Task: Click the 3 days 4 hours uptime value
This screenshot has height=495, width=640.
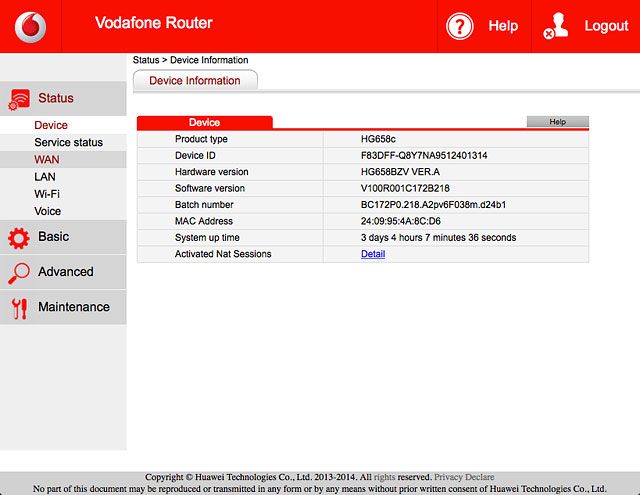Action: coord(438,237)
